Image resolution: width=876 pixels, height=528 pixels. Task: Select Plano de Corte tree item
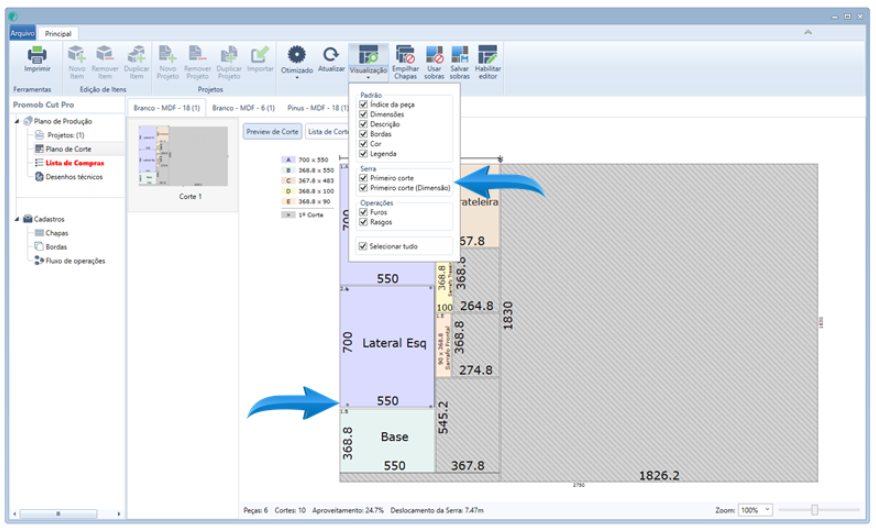[x=68, y=149]
